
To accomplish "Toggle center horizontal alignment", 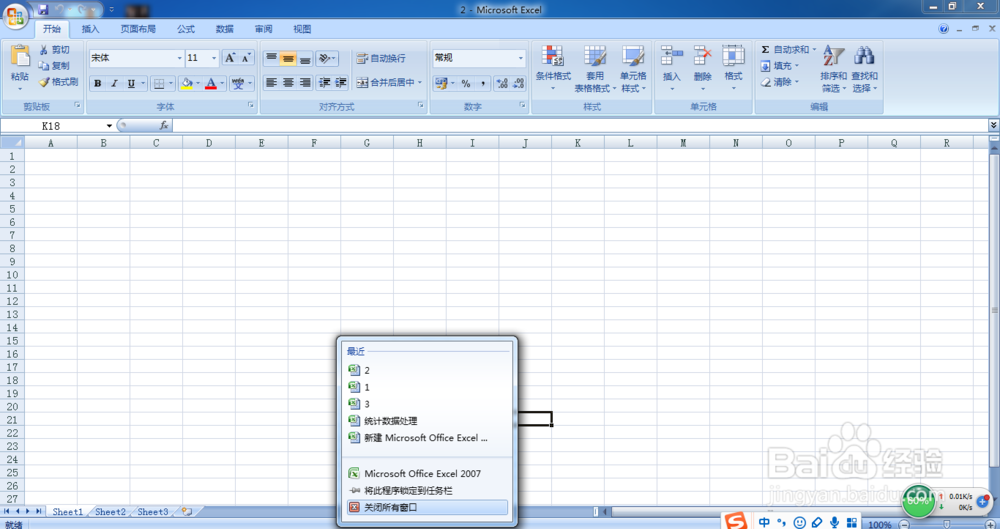I will (288, 82).
